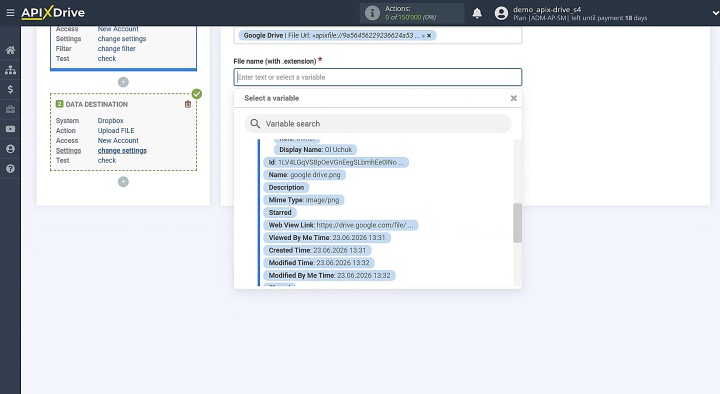
Task: Open briefcase sidebar icon
Action: tap(10, 109)
